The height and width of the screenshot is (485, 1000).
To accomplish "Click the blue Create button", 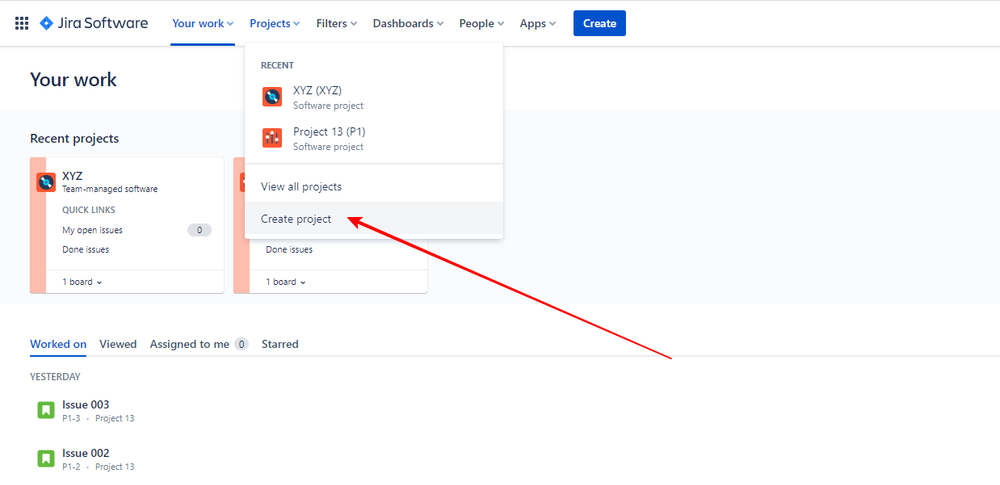I will click(x=599, y=23).
